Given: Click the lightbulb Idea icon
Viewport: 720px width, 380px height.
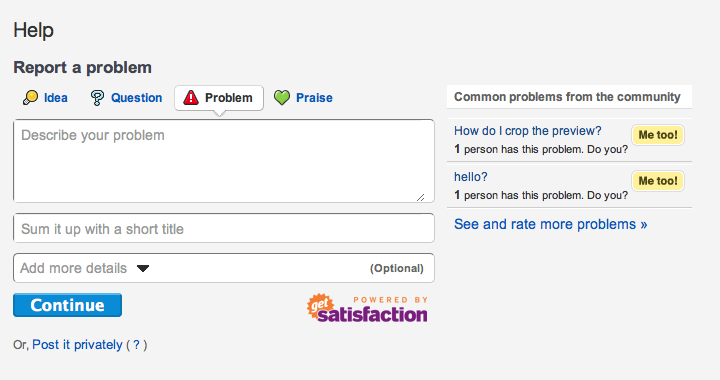Looking at the screenshot, I should point(30,98).
